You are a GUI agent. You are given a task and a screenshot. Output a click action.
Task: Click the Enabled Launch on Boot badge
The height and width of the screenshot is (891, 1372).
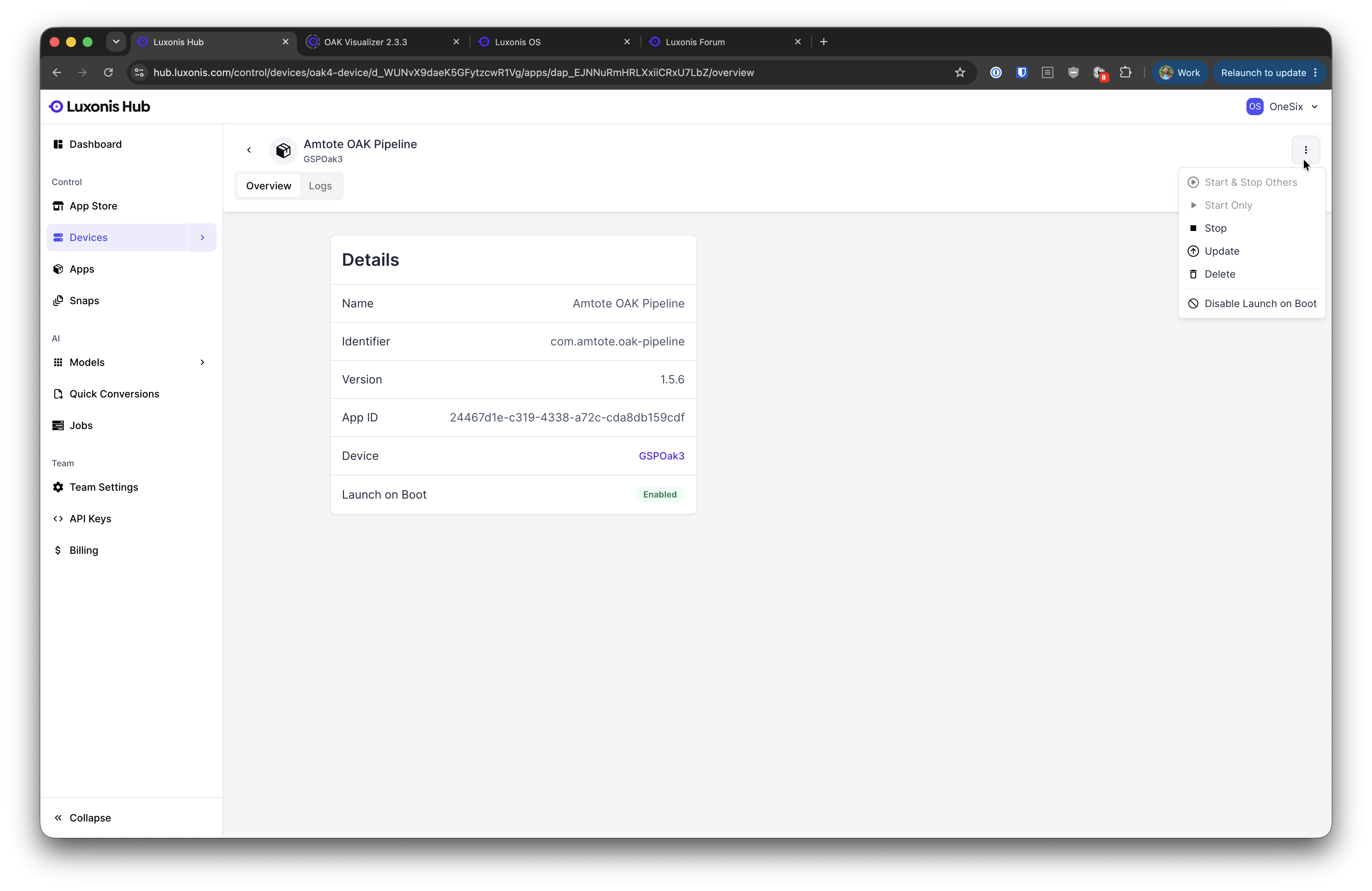(x=659, y=495)
